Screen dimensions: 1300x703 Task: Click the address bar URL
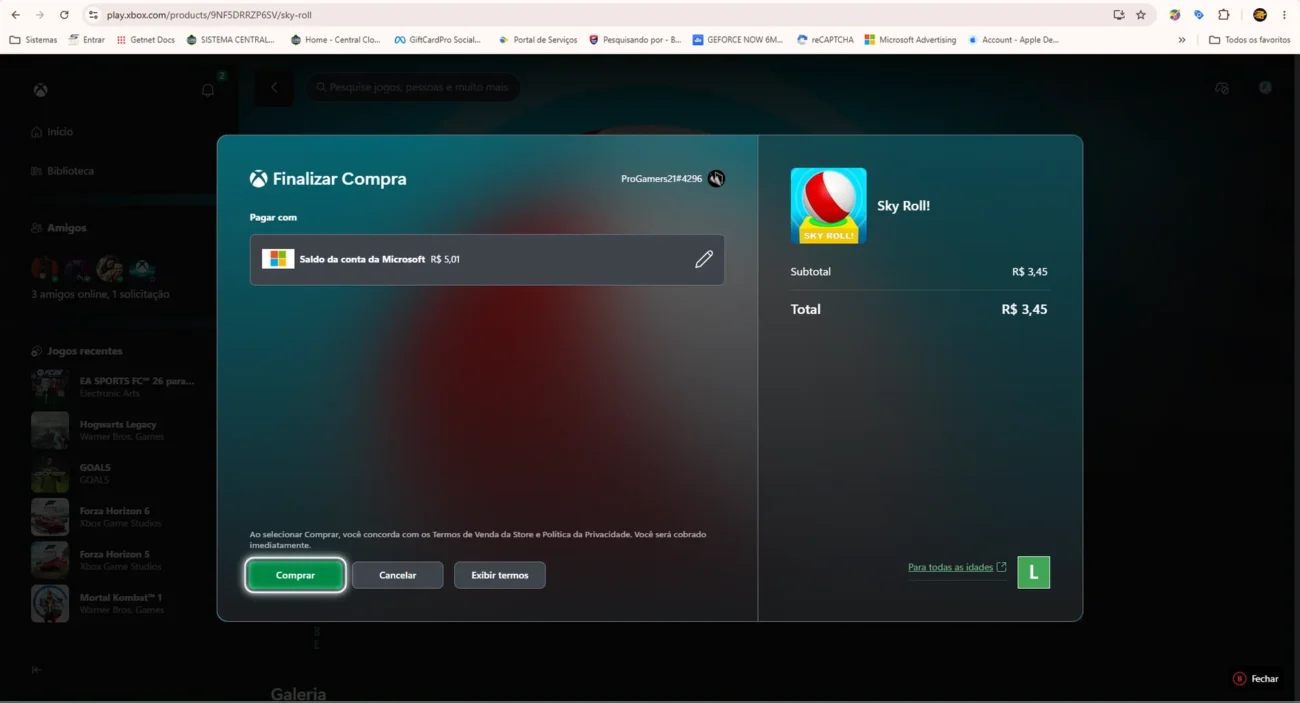click(x=209, y=15)
